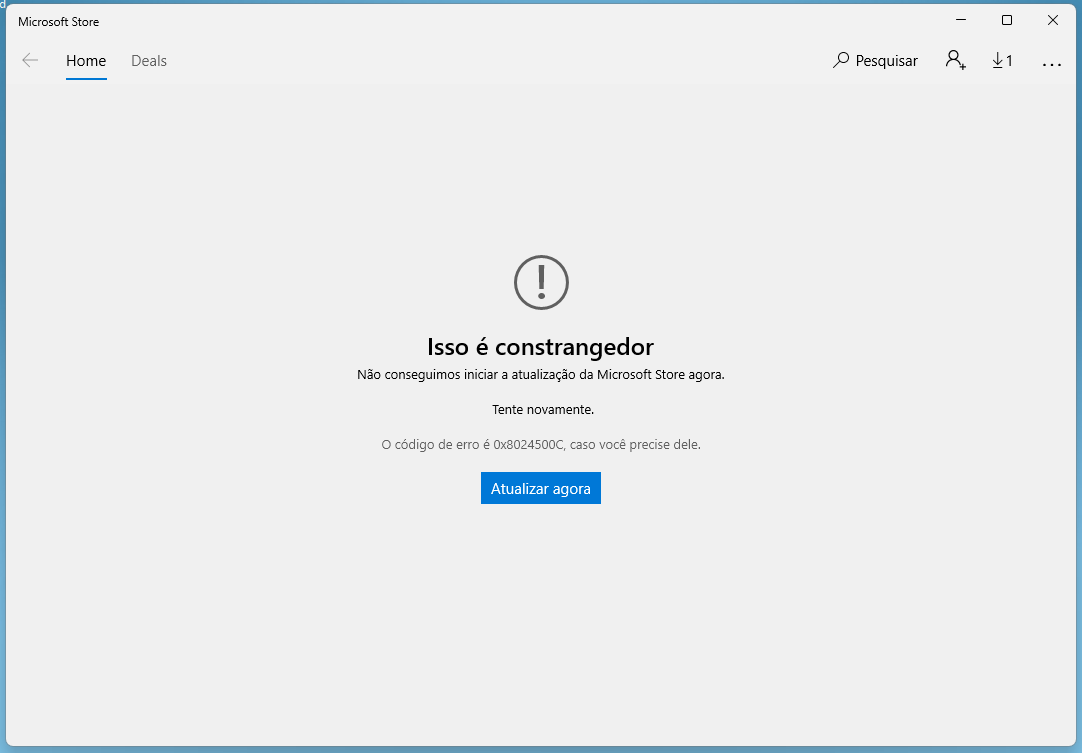Screen dimensions: 1082x753
Task: Click the Tente novamente text
Action: (543, 410)
